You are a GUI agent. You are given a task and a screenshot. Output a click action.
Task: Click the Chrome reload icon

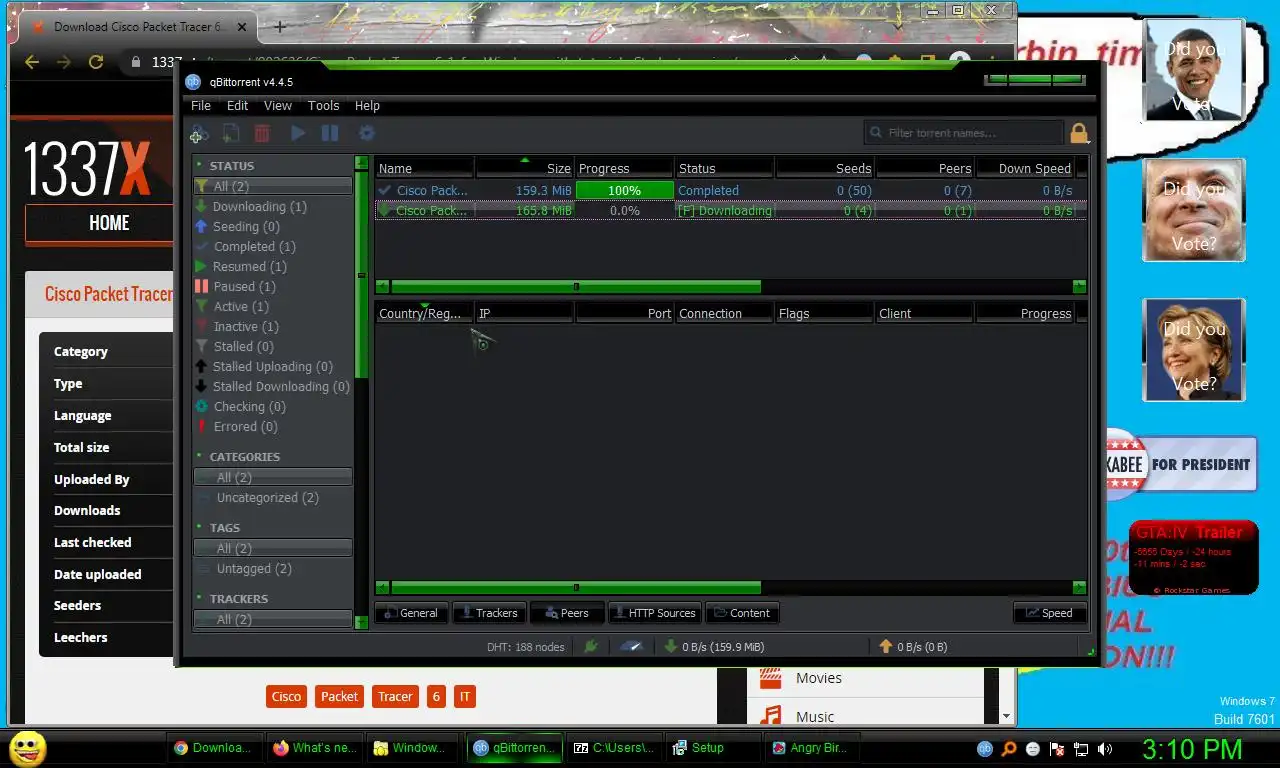point(96,62)
